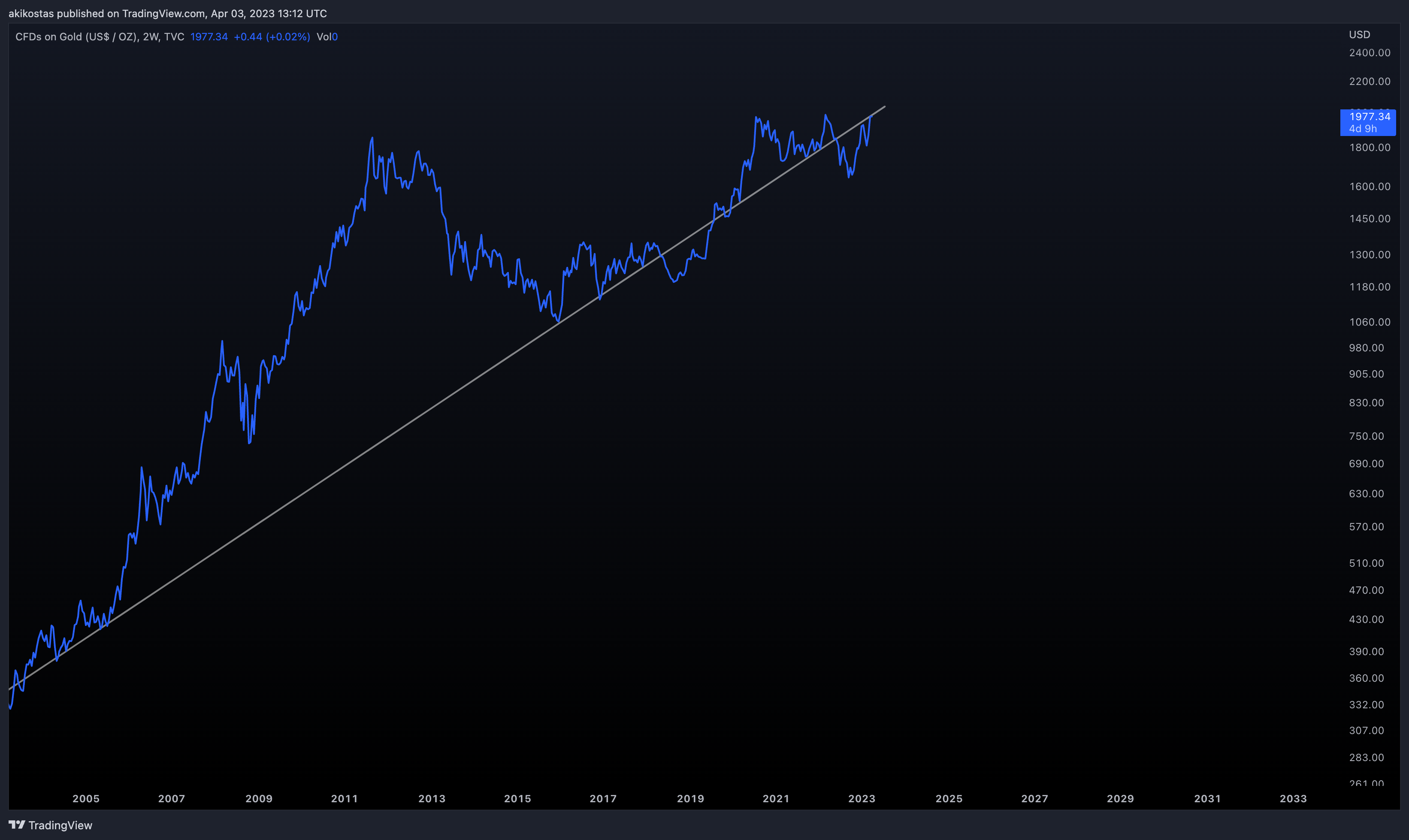The image size is (1409, 840).
Task: Click the 1800.00 price axis label
Action: point(1370,148)
